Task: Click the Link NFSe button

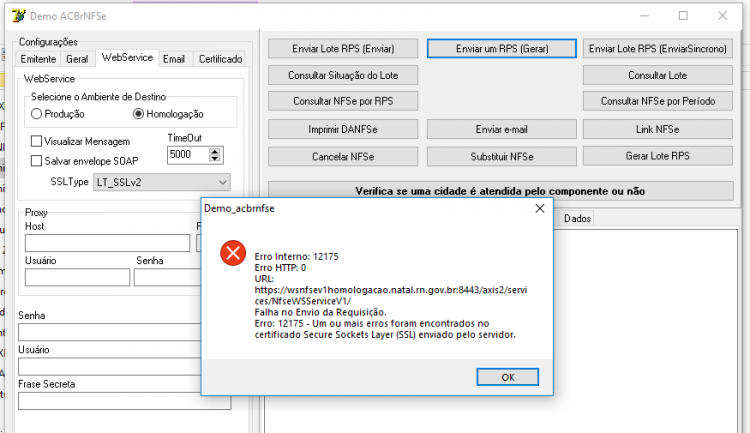Action: pyautogui.click(x=658, y=129)
